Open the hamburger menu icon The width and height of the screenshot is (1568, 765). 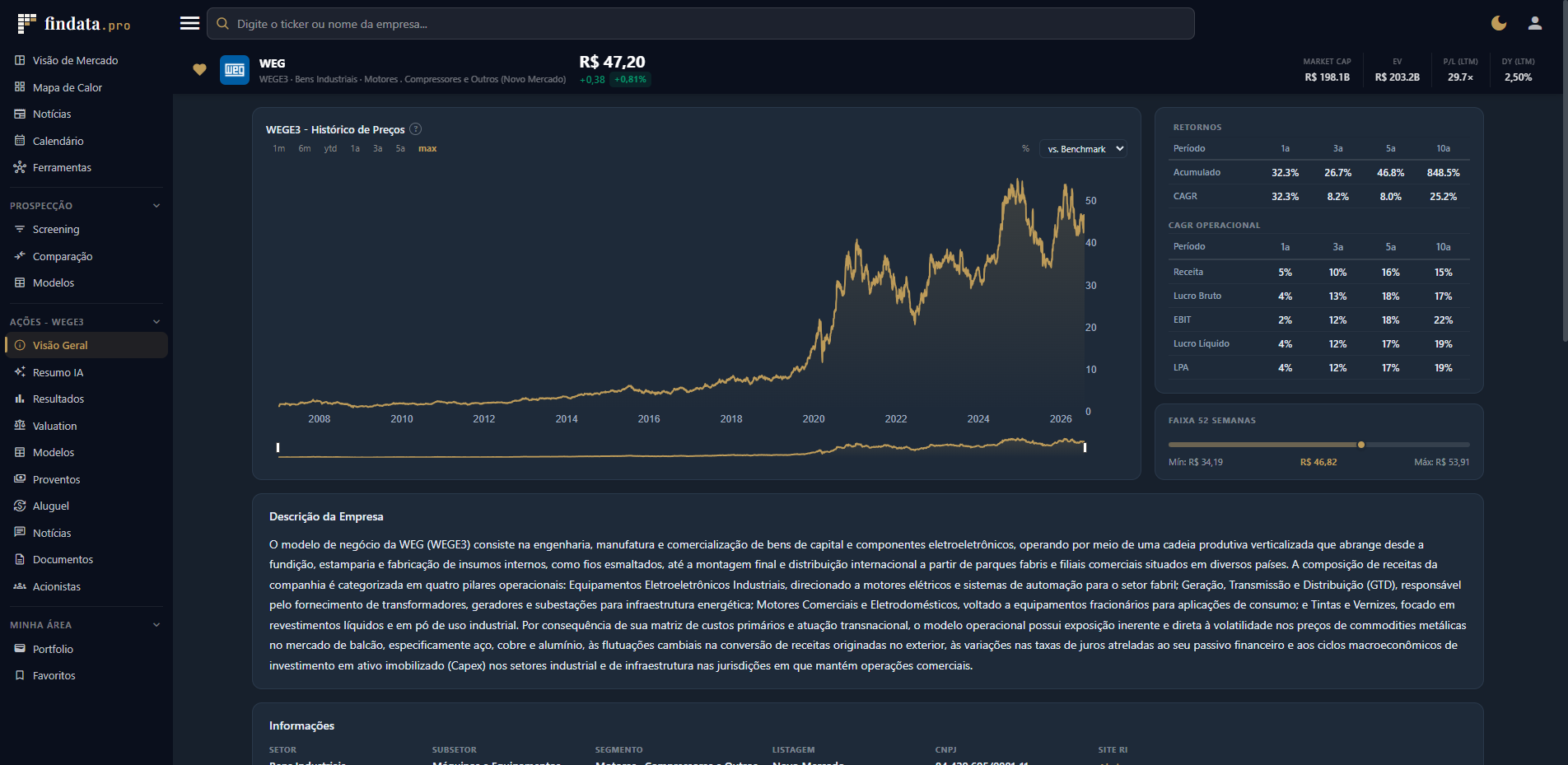point(189,23)
